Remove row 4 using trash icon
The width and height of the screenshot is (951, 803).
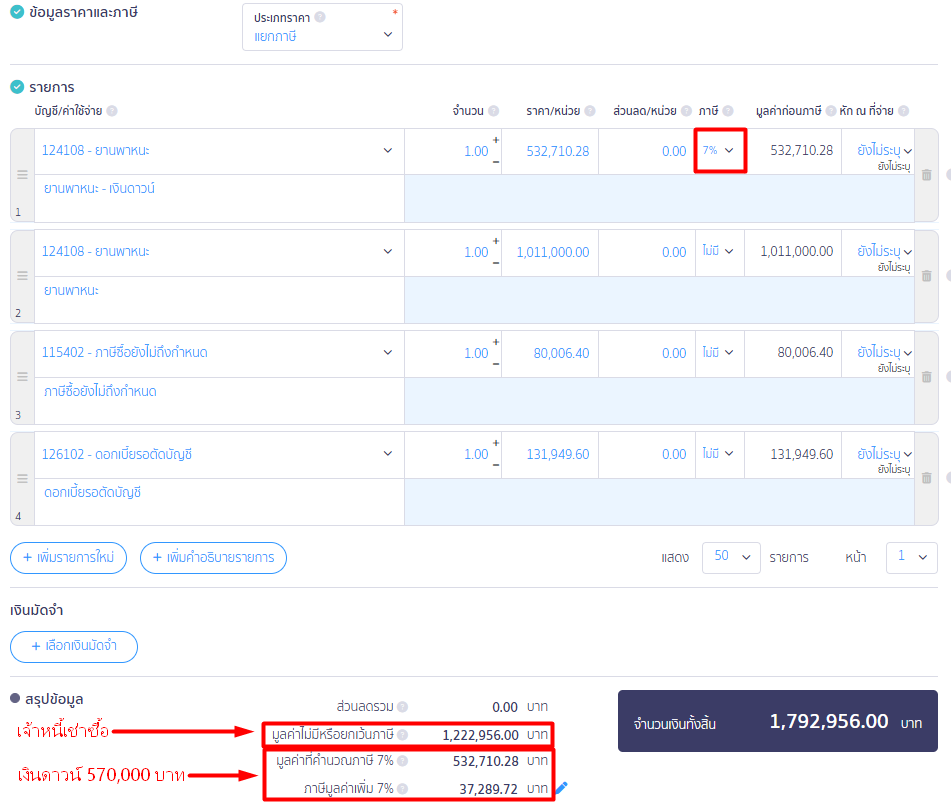[926, 478]
